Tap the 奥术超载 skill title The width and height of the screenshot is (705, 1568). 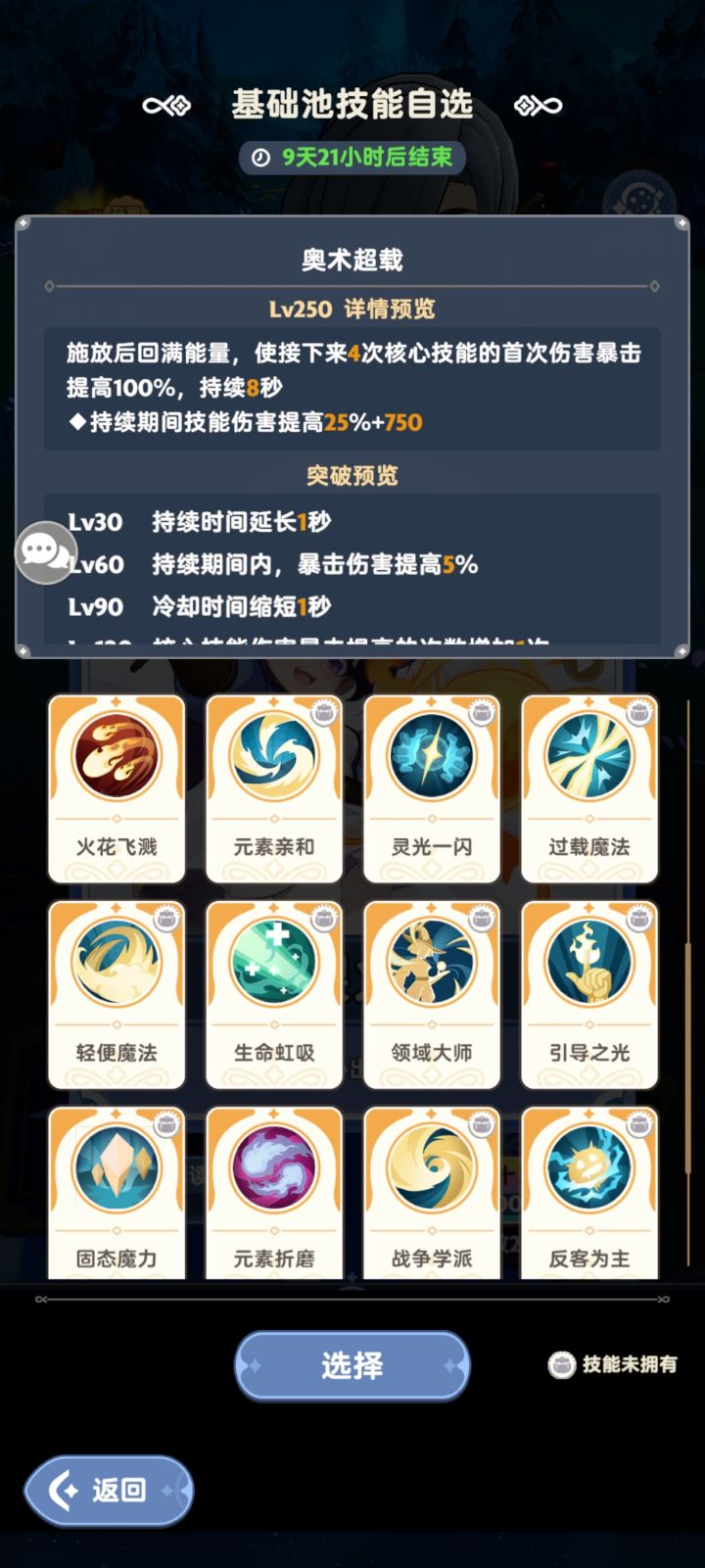[x=352, y=260]
